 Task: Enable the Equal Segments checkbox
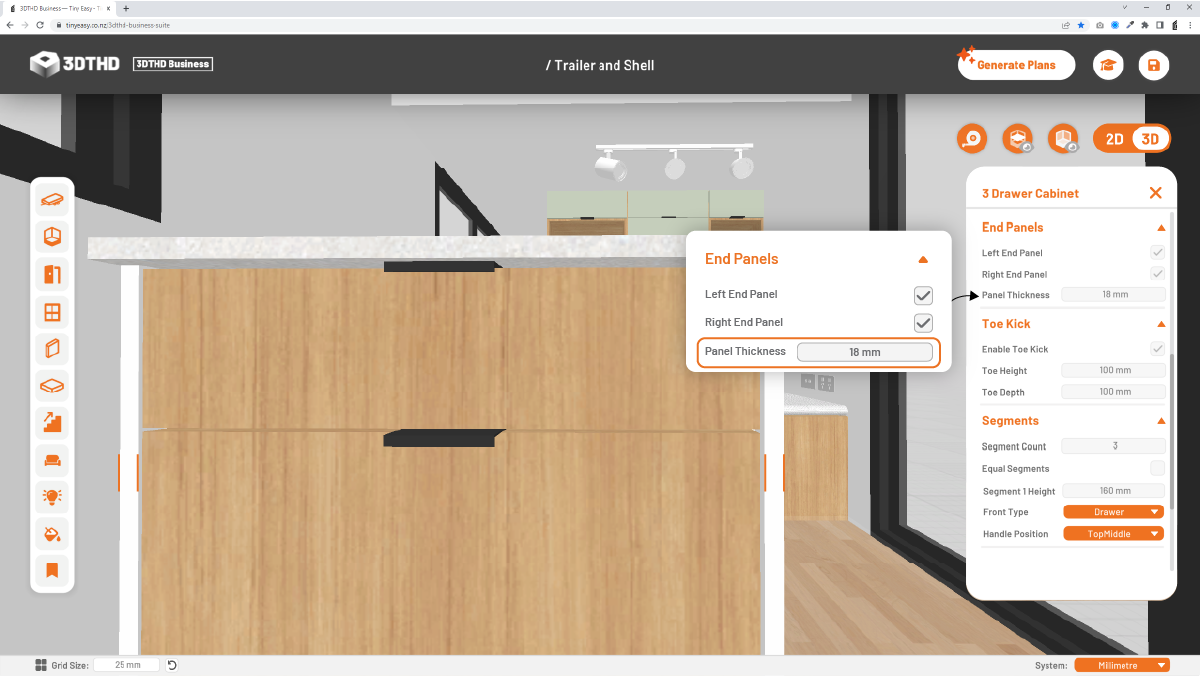tap(1158, 468)
